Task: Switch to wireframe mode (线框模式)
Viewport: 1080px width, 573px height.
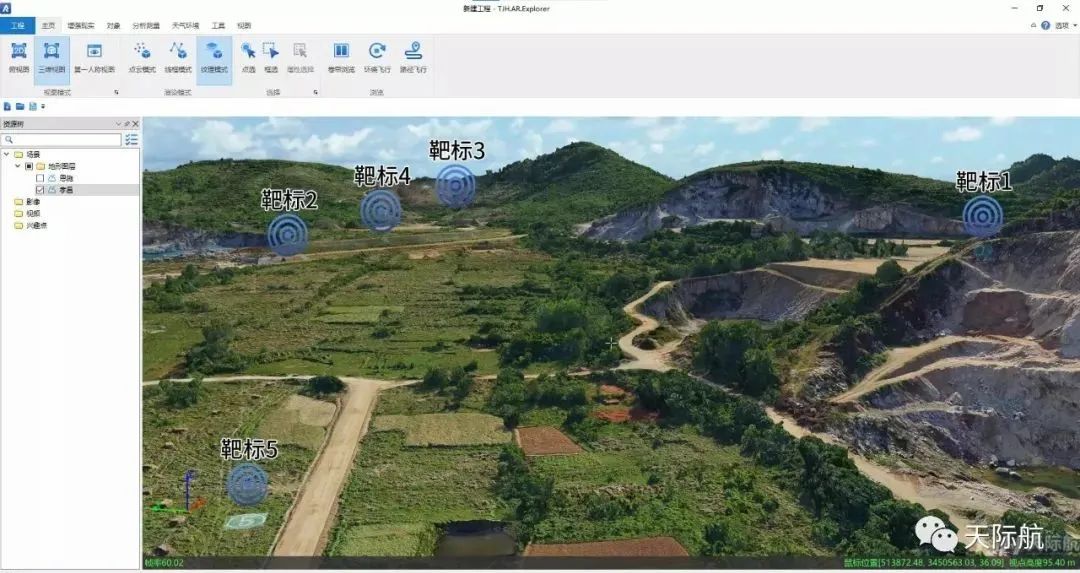Action: click(178, 56)
